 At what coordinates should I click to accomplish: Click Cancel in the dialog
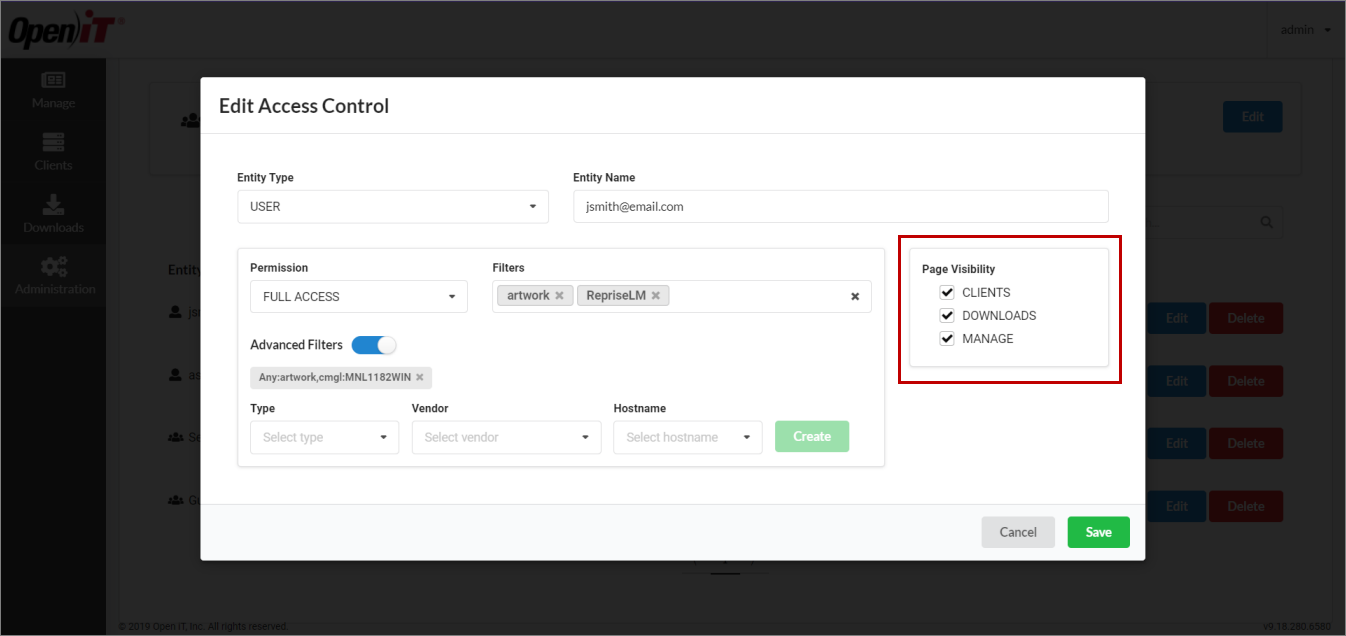pos(1018,532)
